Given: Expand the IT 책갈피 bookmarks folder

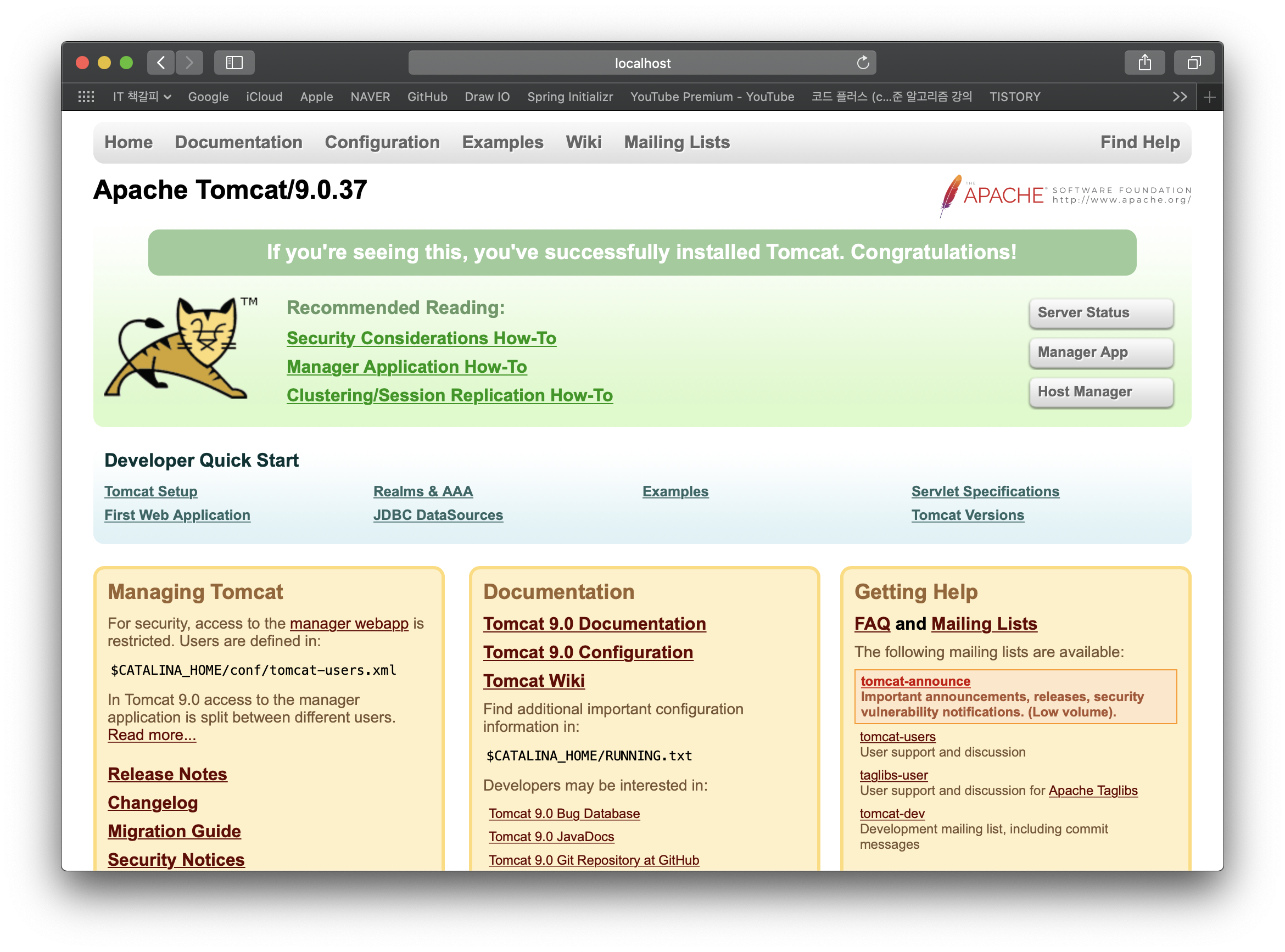Looking at the screenshot, I should pos(141,96).
